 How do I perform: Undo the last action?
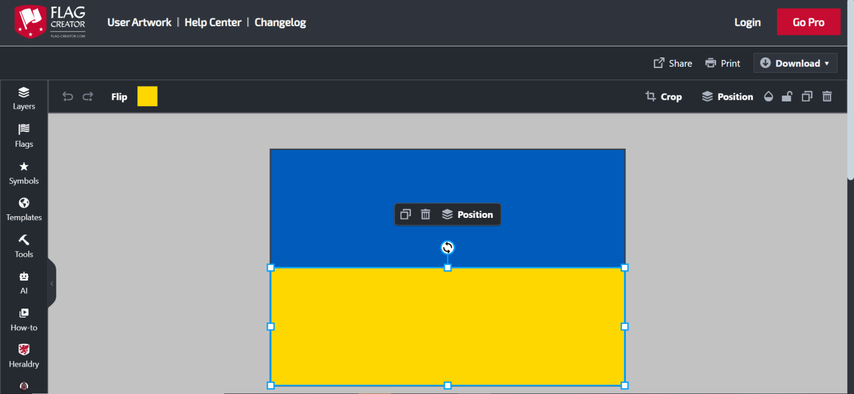68,96
